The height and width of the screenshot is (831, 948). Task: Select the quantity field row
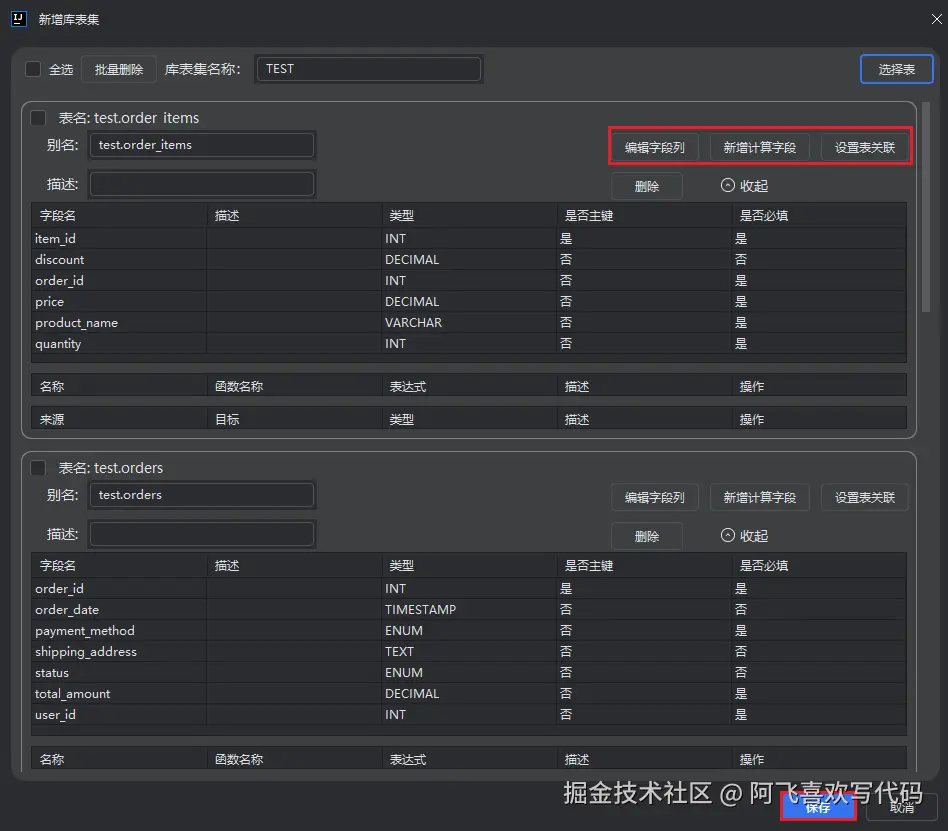click(x=469, y=344)
